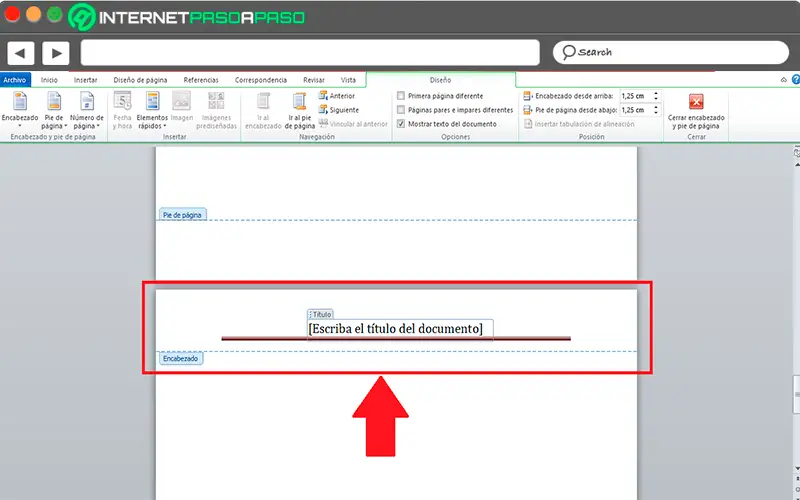800x500 pixels.
Task: Uncheck Mostrar texto del documento
Action: click(401, 123)
